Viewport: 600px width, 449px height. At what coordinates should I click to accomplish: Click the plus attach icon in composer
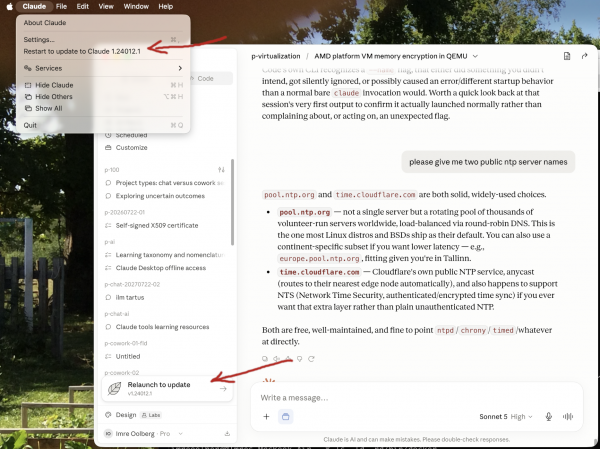click(x=266, y=416)
